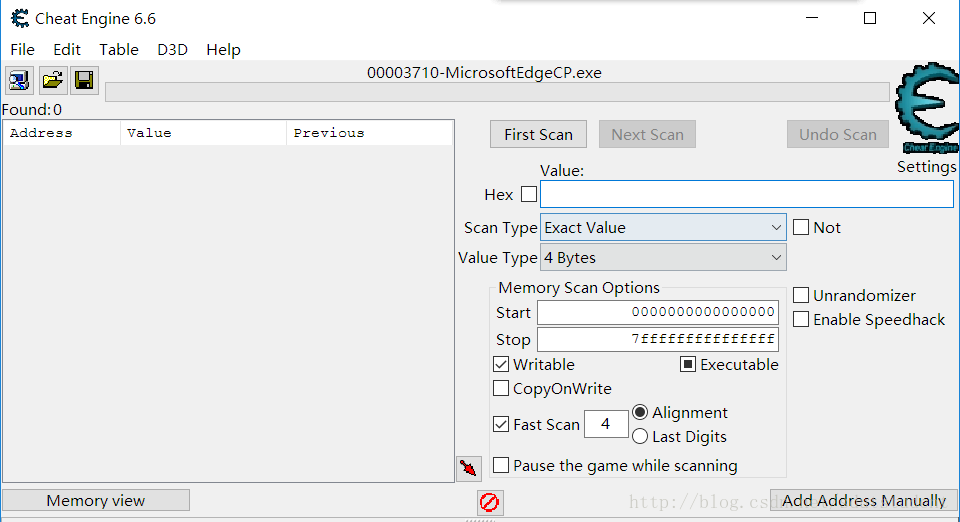
Task: Expand the Scan Type dropdown
Action: [663, 228]
